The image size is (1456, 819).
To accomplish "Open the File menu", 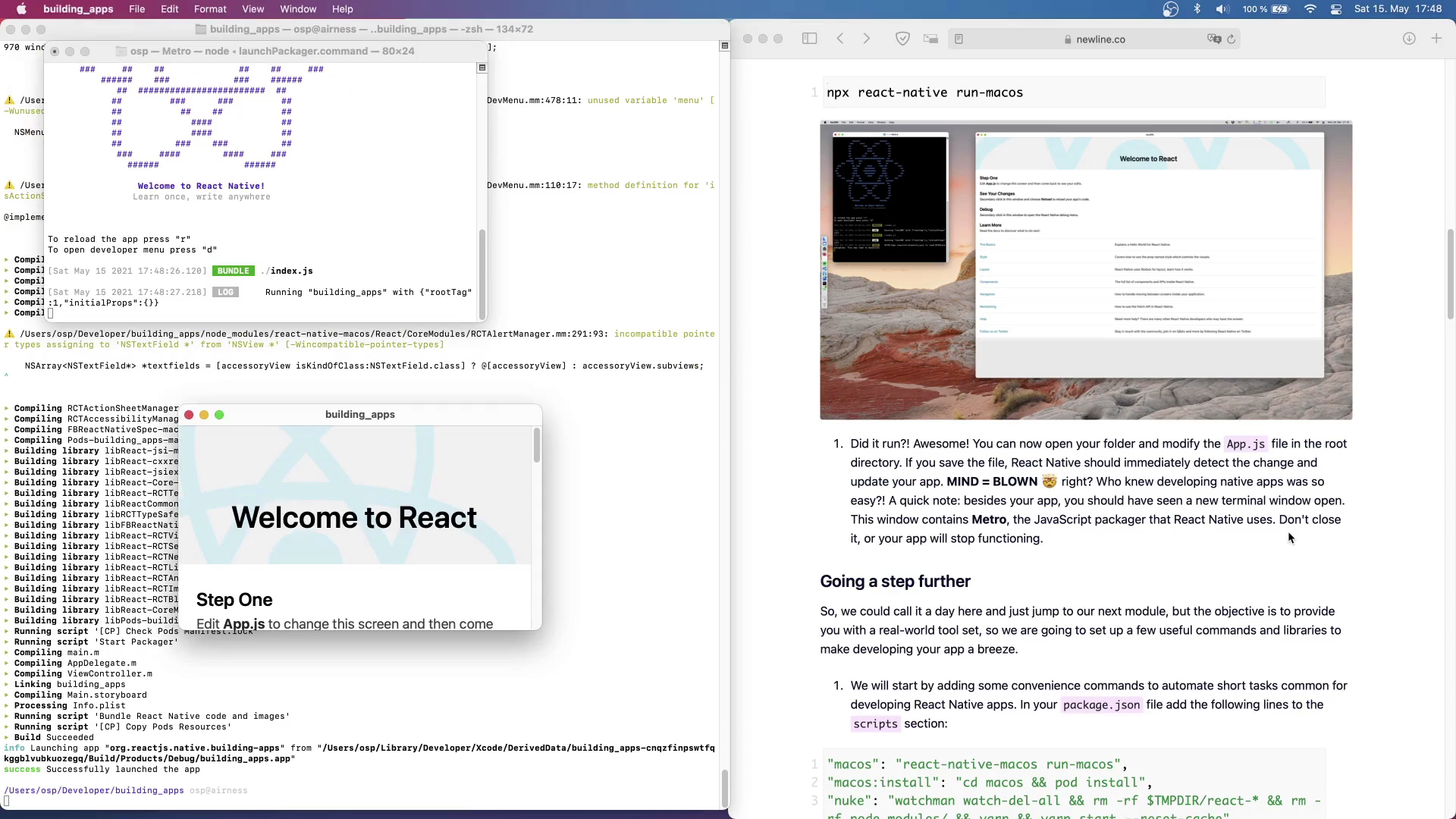I will (137, 9).
